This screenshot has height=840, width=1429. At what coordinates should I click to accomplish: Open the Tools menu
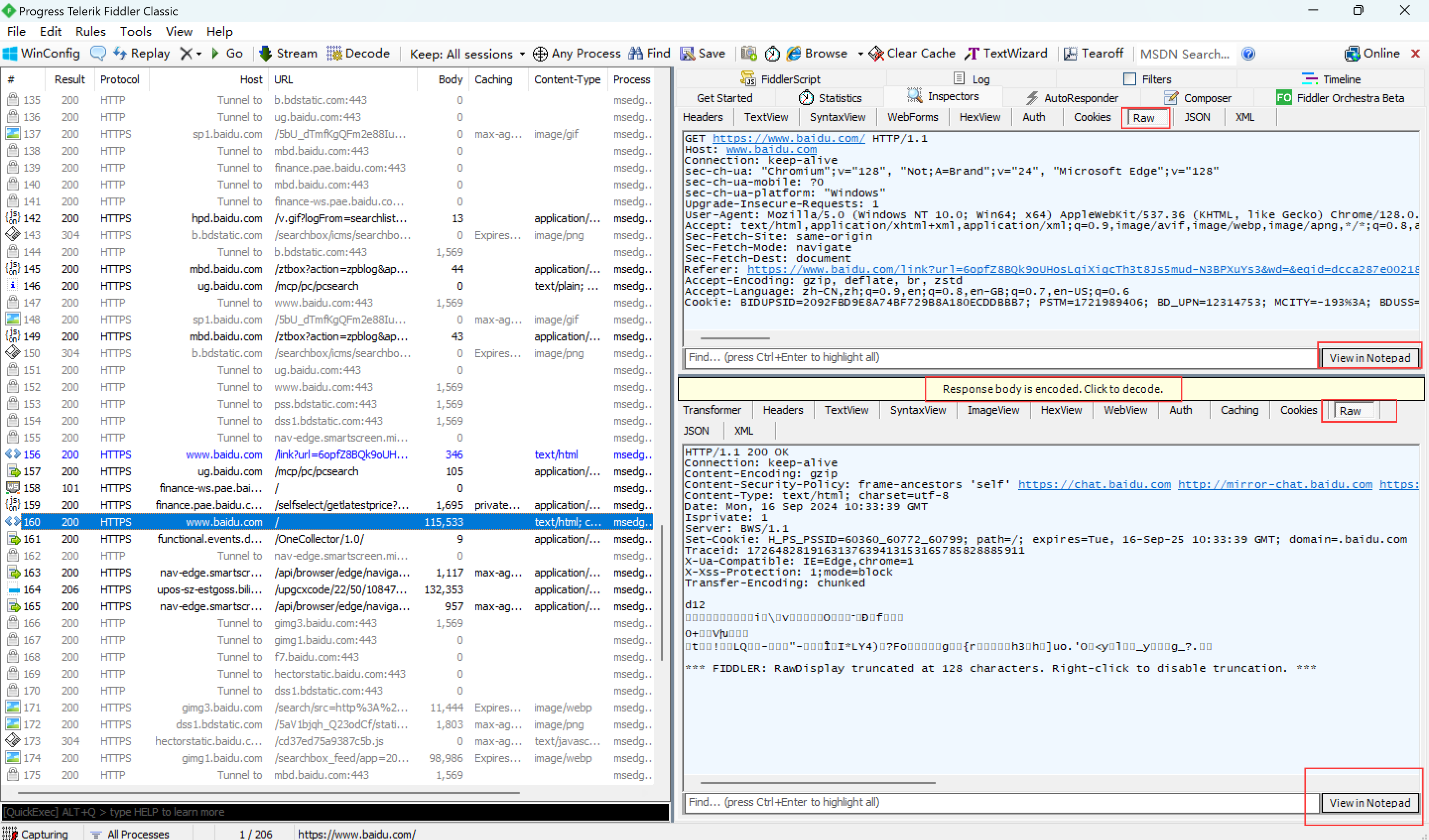[135, 31]
